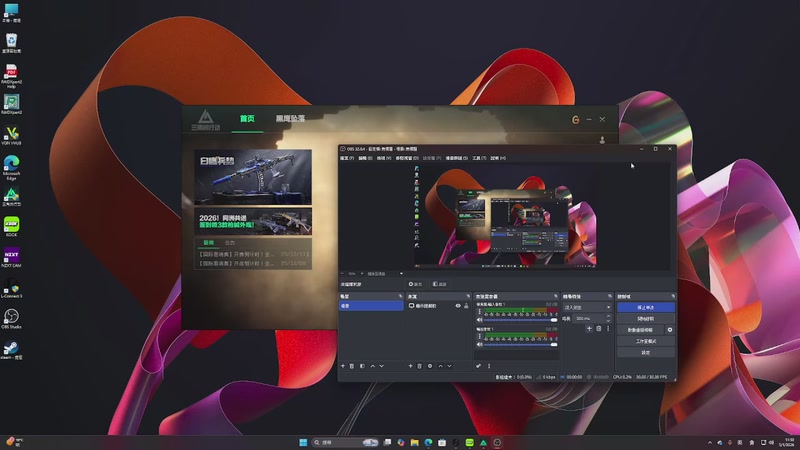Click the Start Recording button in OBS
Image resolution: width=800 pixels, height=450 pixels.
646,318
